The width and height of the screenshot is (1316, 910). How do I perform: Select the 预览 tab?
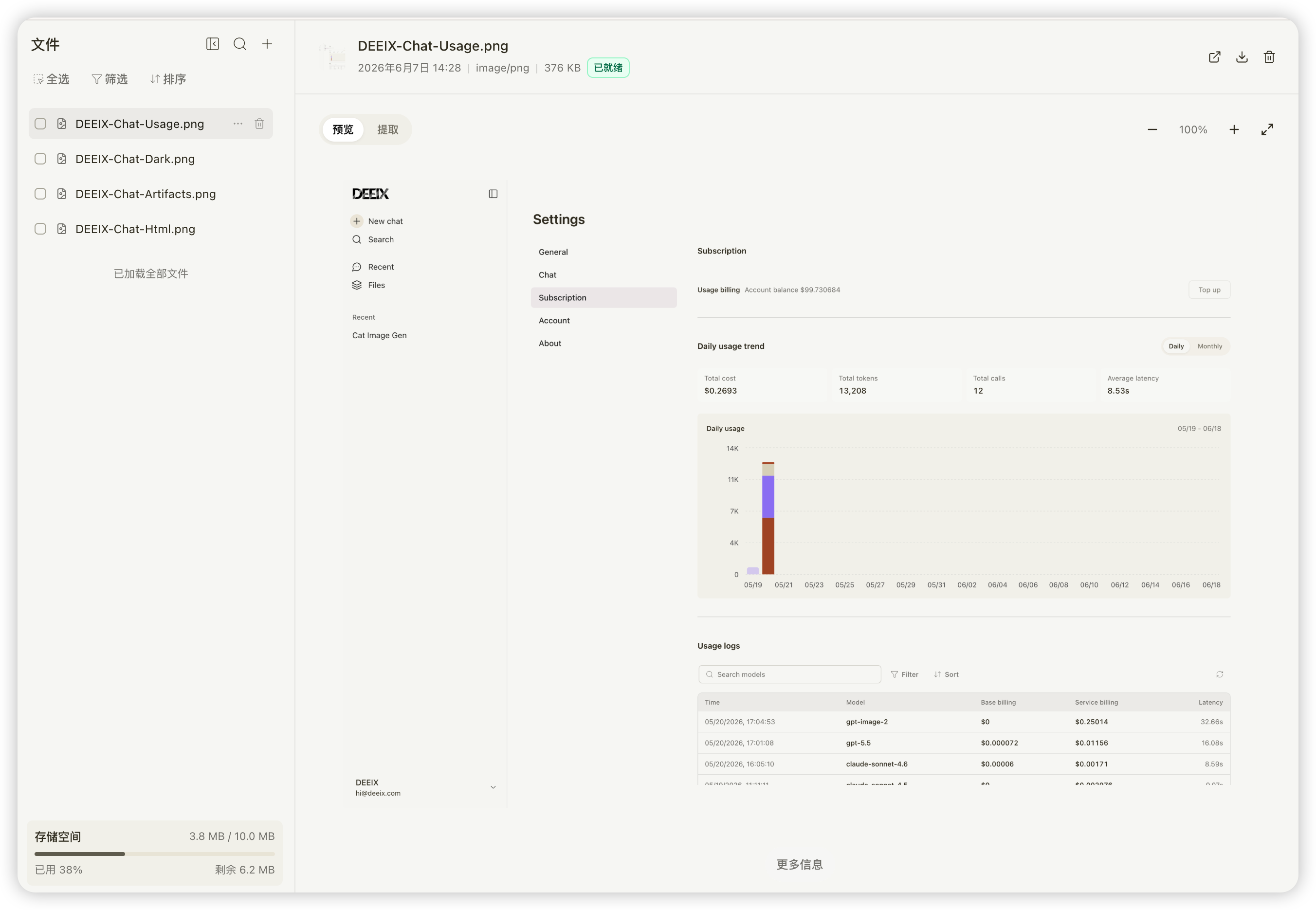click(343, 129)
